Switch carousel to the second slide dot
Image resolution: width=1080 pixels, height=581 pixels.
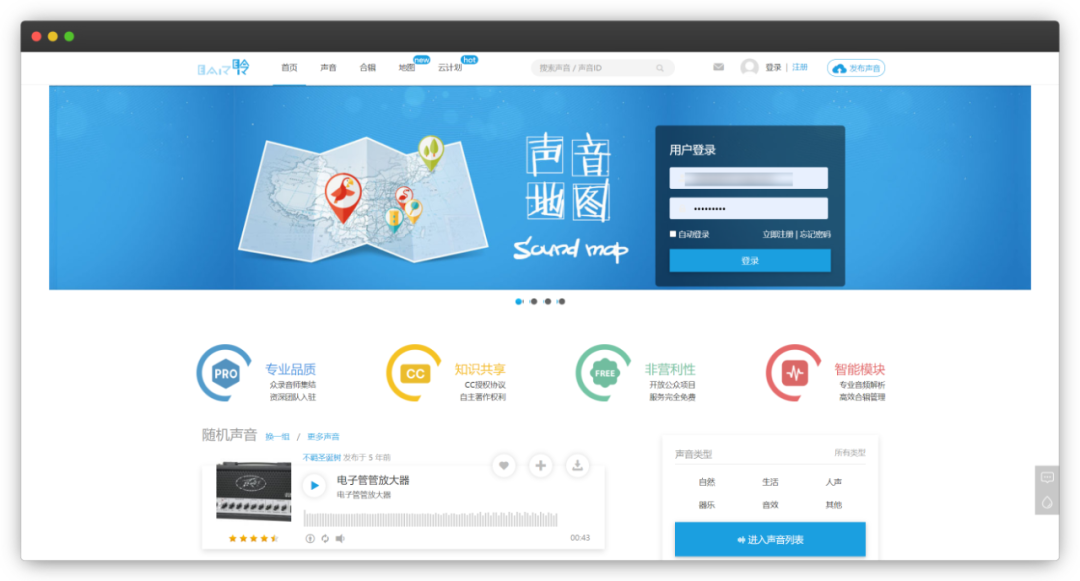click(x=534, y=301)
